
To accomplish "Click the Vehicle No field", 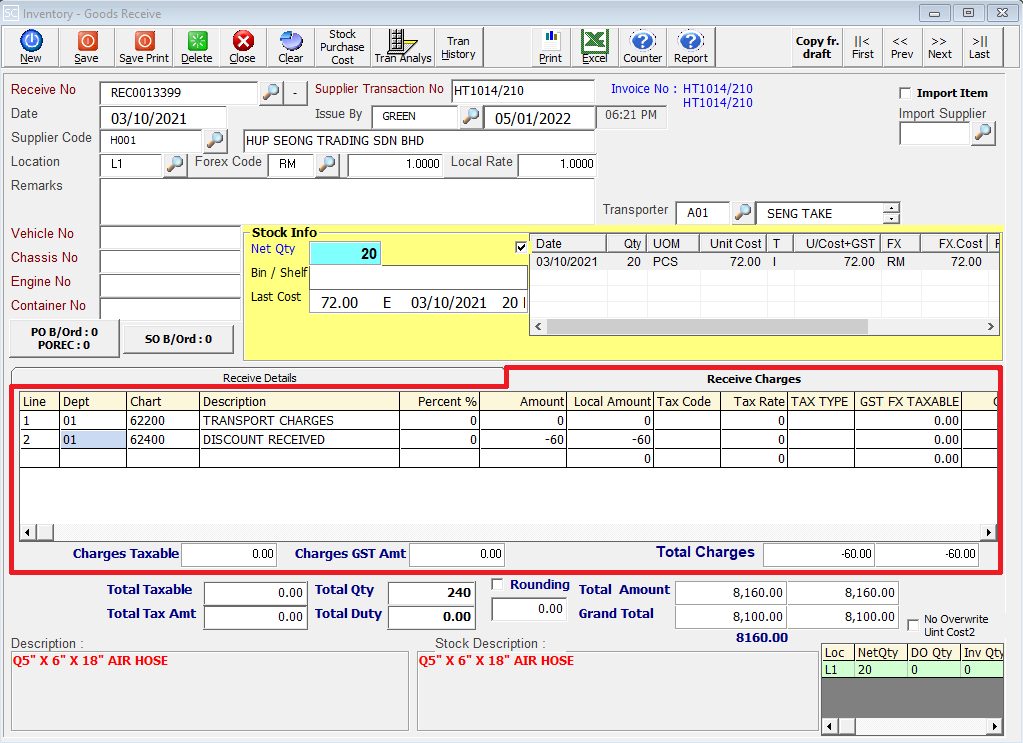I will [x=170, y=237].
